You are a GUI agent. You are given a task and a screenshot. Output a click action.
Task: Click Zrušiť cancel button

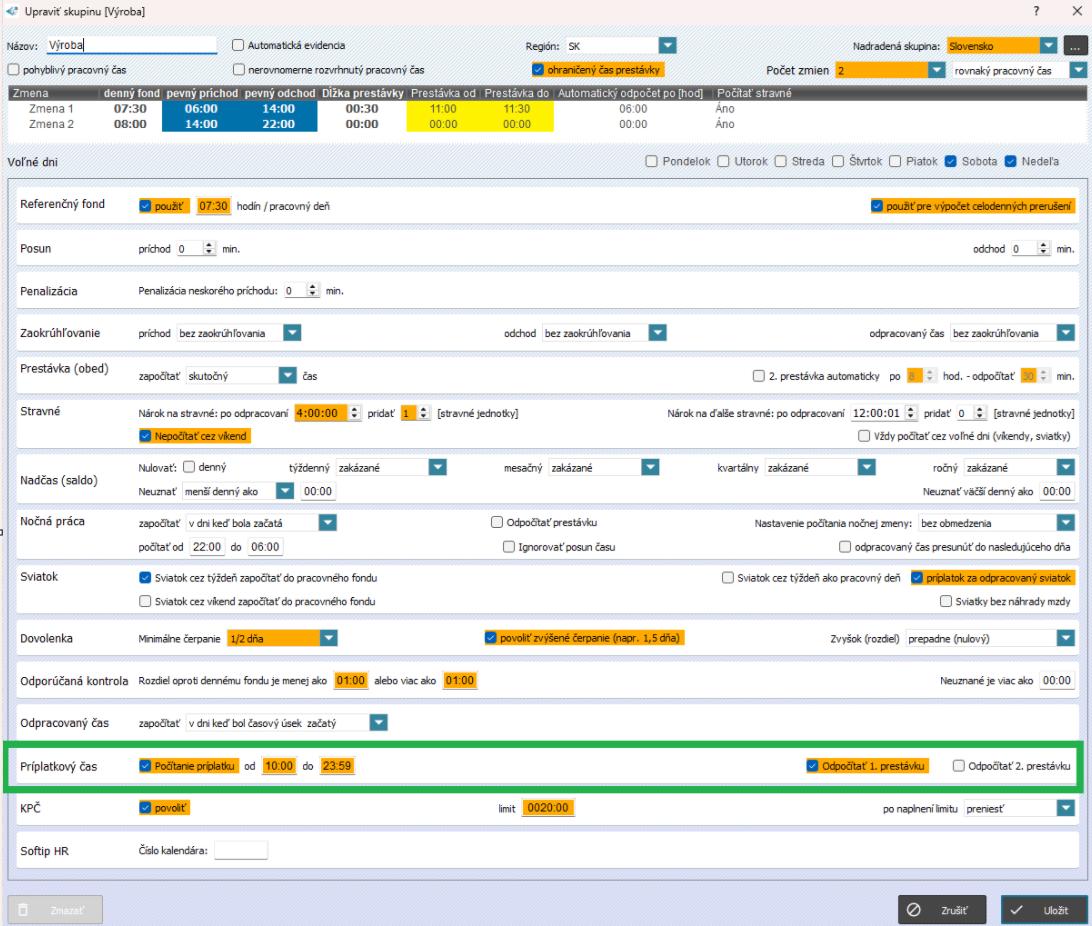coord(942,910)
